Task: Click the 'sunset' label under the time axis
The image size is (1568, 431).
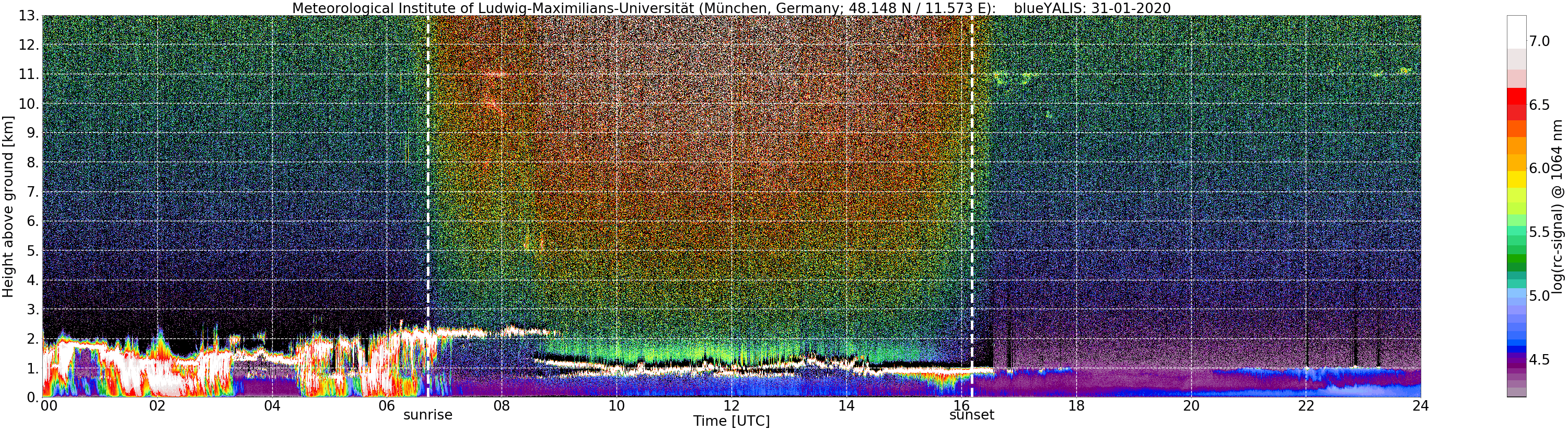Action: (x=971, y=415)
